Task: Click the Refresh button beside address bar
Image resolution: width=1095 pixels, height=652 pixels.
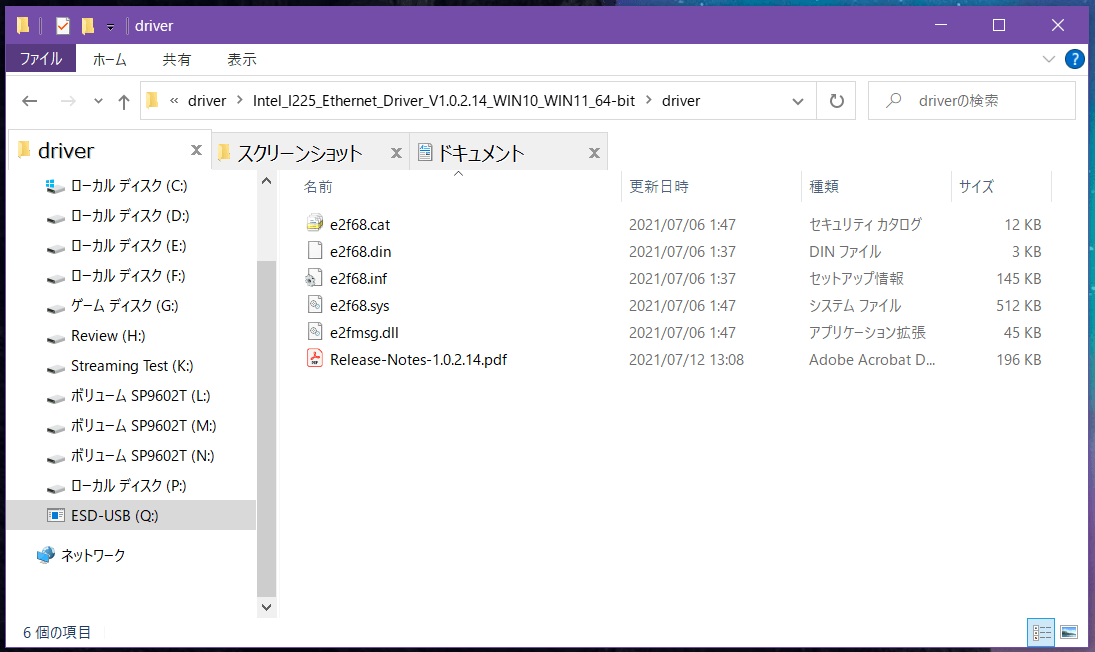Action: (x=836, y=101)
